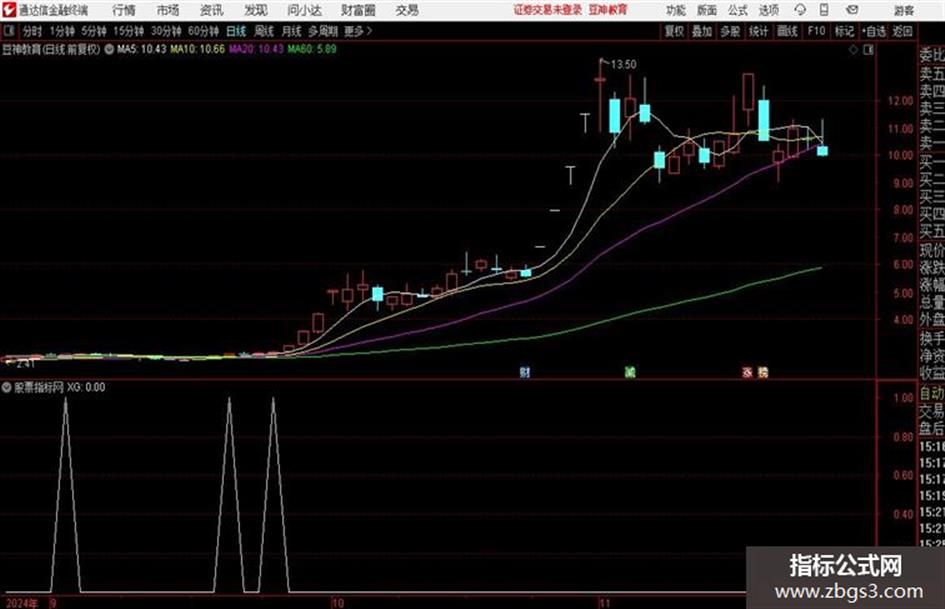
Task: Click the MA10: 10.66 indicator label
Action: click(198, 49)
